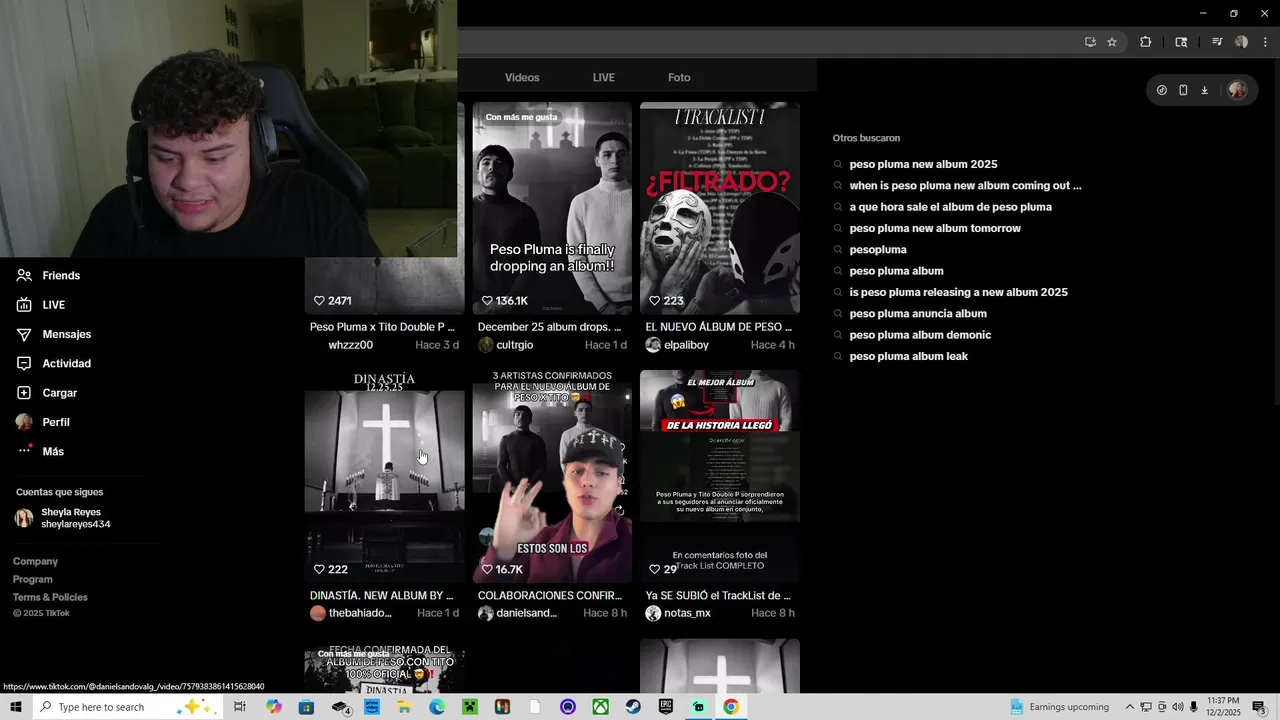
Task: Open the 'EL MEJOR ÁLBUM' video thumbnail
Action: click(x=720, y=476)
